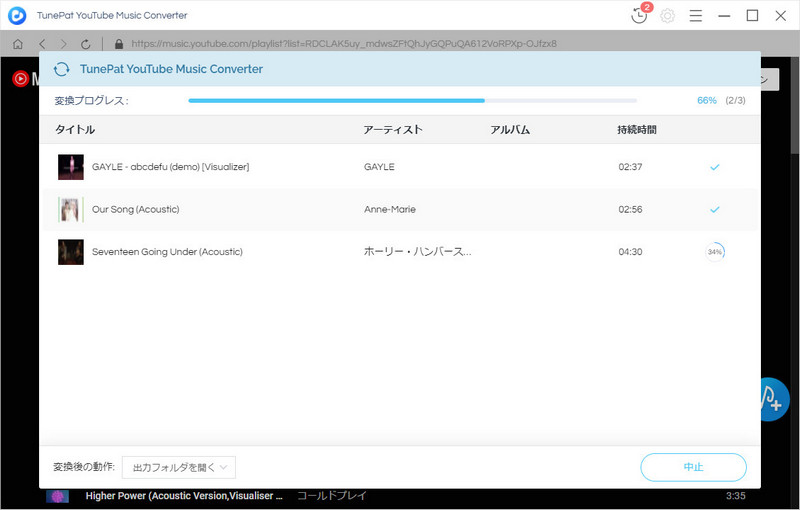Click the YouTube Music logo icon
Viewport: 800px width, 510px height.
coord(20,79)
